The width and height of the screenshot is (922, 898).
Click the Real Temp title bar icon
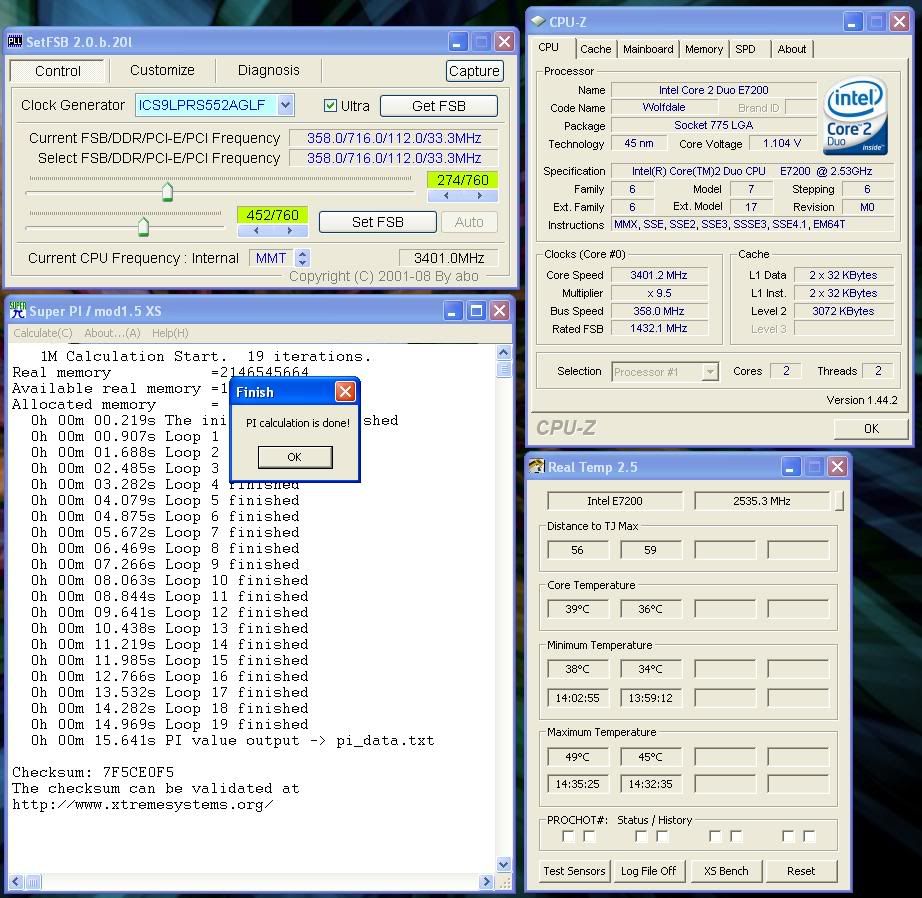pos(536,466)
